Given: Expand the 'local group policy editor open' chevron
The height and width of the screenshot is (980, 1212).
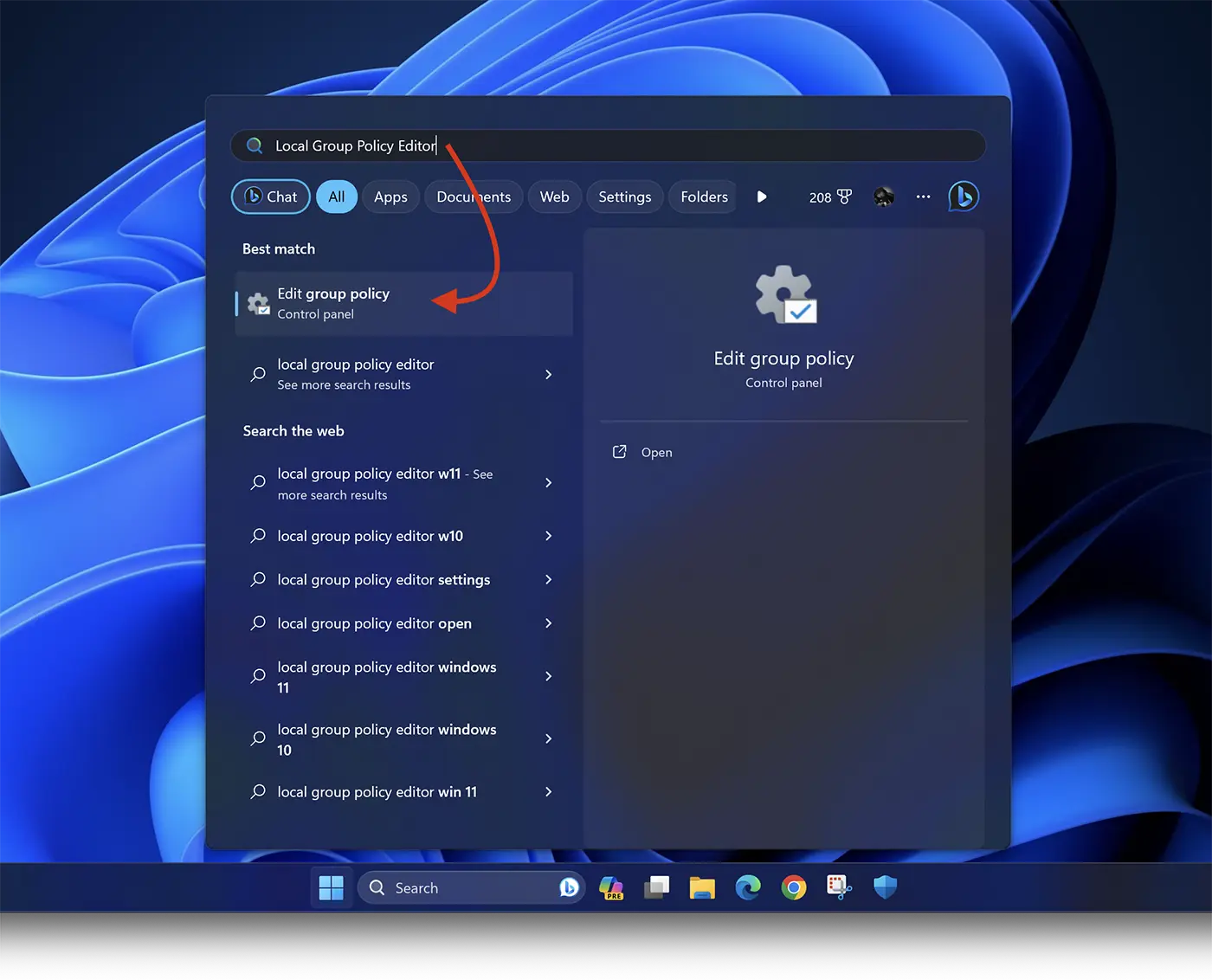Looking at the screenshot, I should (548, 623).
